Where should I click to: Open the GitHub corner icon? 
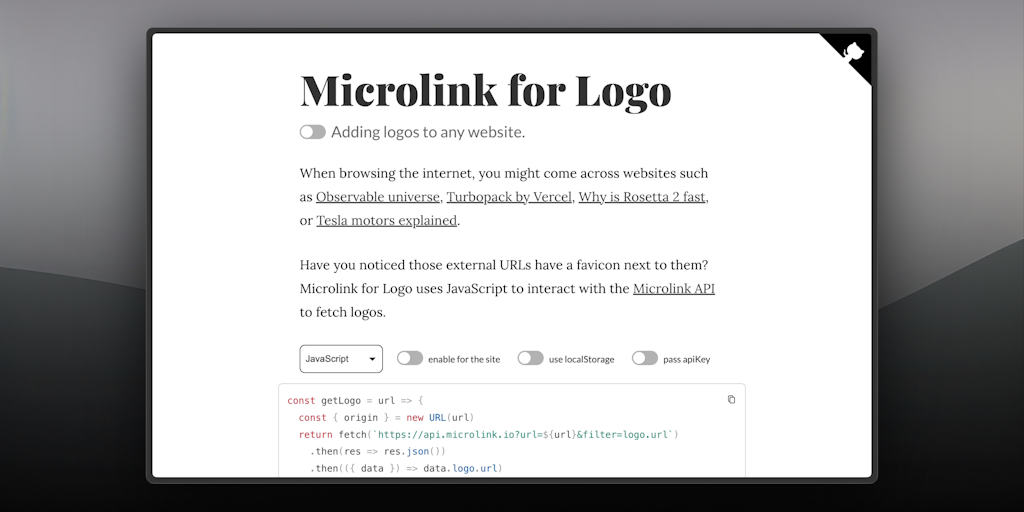point(854,52)
